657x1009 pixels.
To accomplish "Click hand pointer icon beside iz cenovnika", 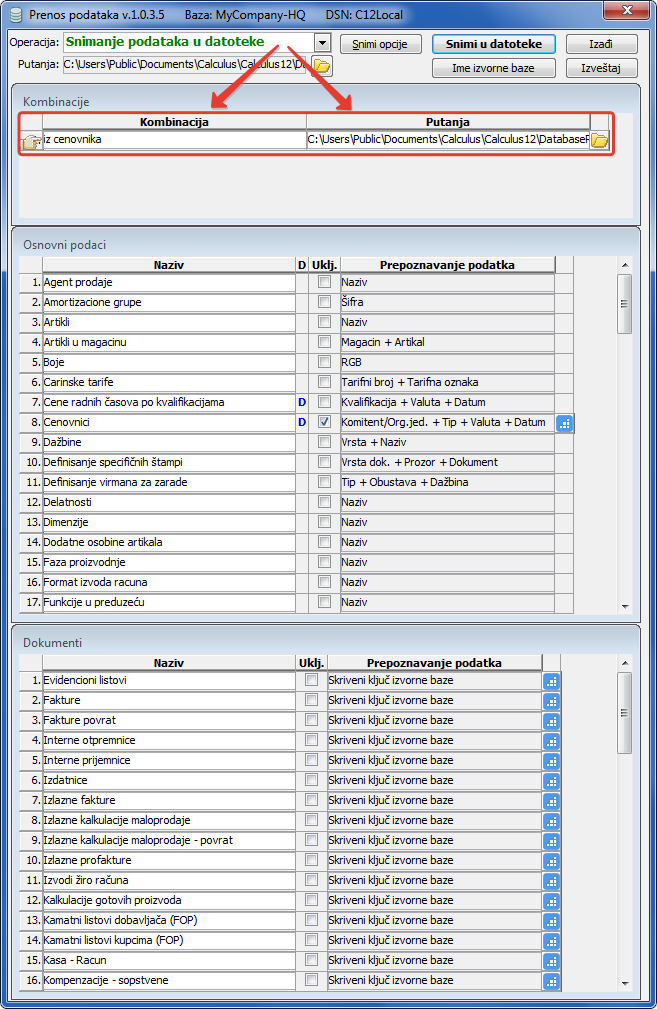I will click(31, 141).
